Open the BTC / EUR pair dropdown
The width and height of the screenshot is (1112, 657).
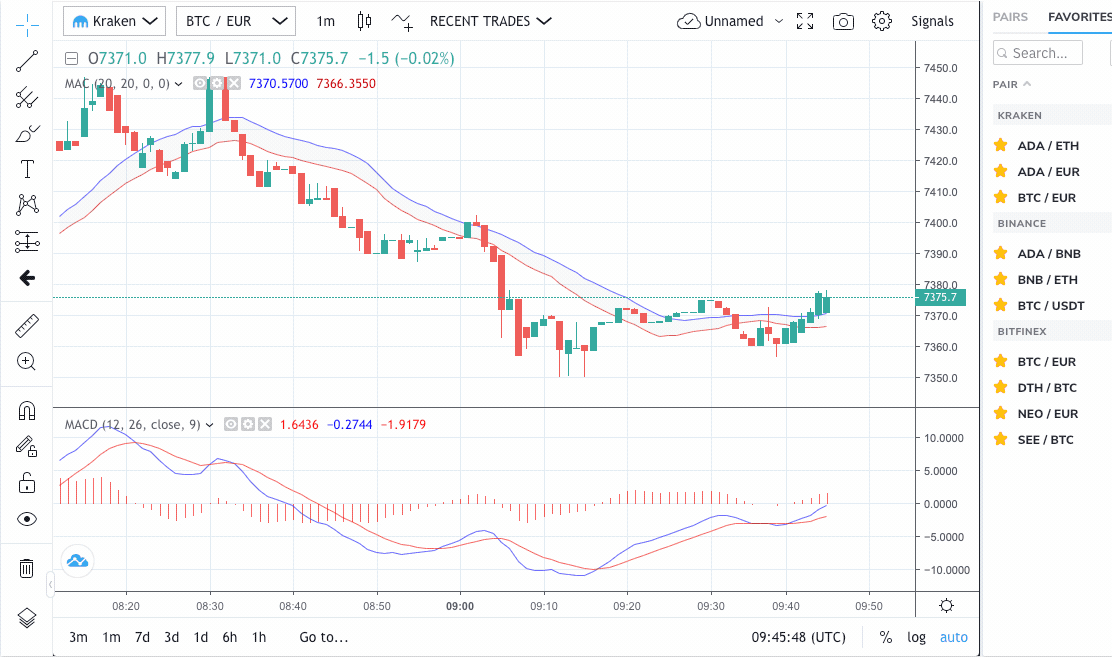click(x=235, y=21)
